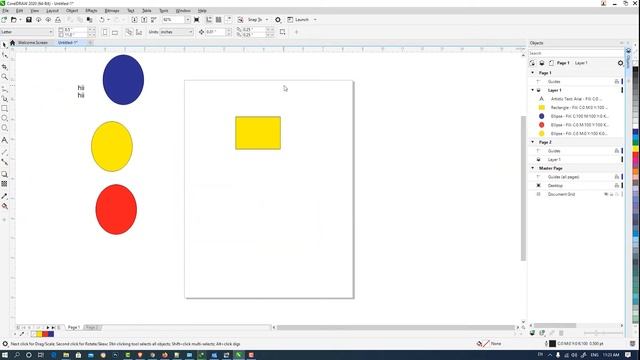Viewport: 640px width, 360px height.
Task: Click the Save icon in the toolbar
Action: point(29,20)
